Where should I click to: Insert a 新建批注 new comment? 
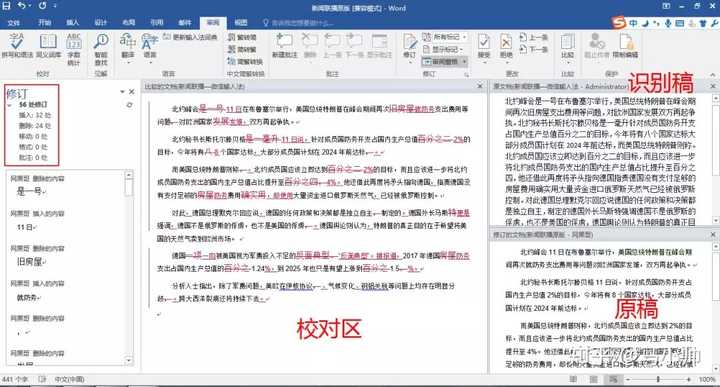[x=284, y=46]
